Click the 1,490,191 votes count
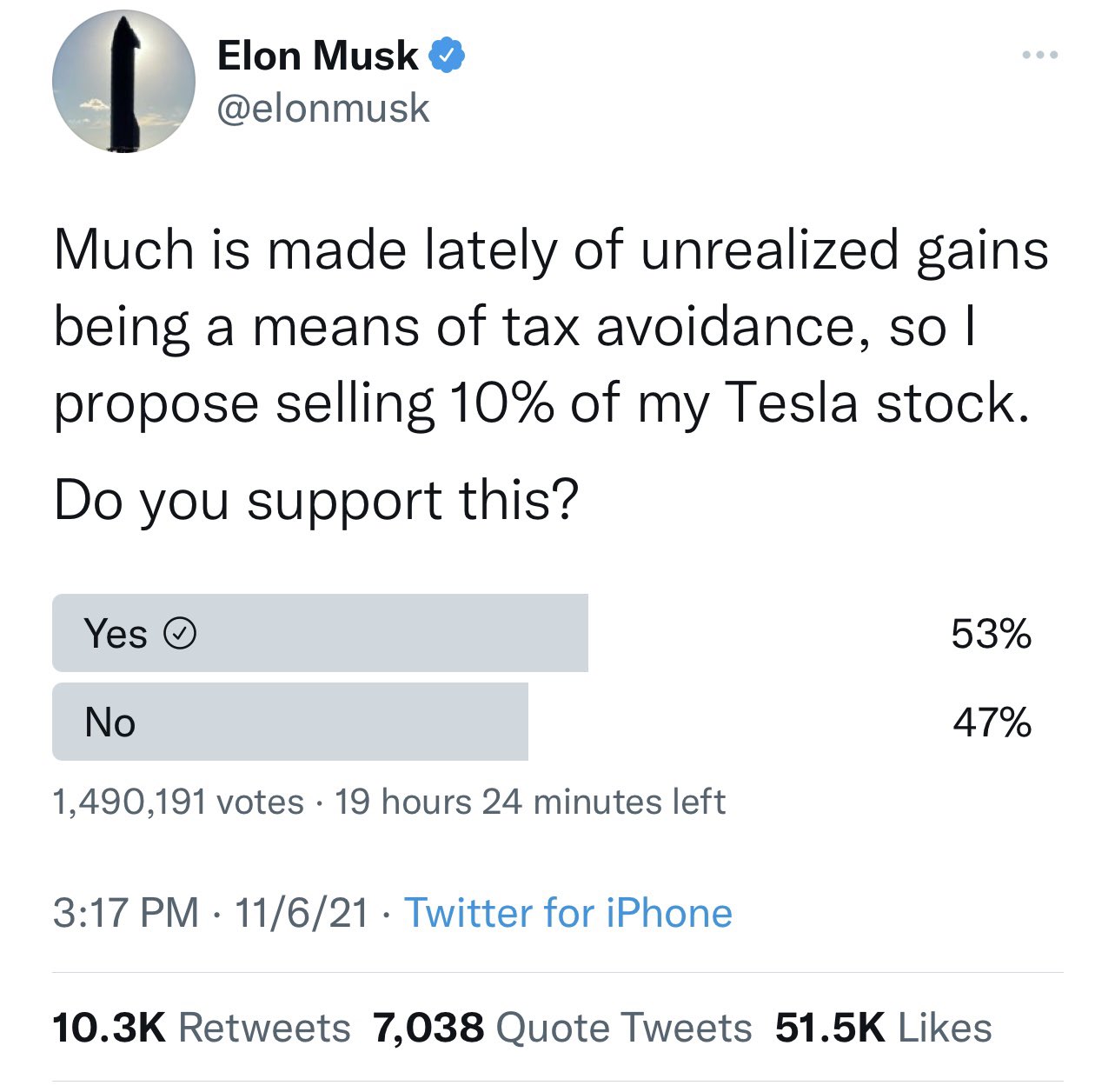The width and height of the screenshot is (1095, 1092). [x=178, y=802]
